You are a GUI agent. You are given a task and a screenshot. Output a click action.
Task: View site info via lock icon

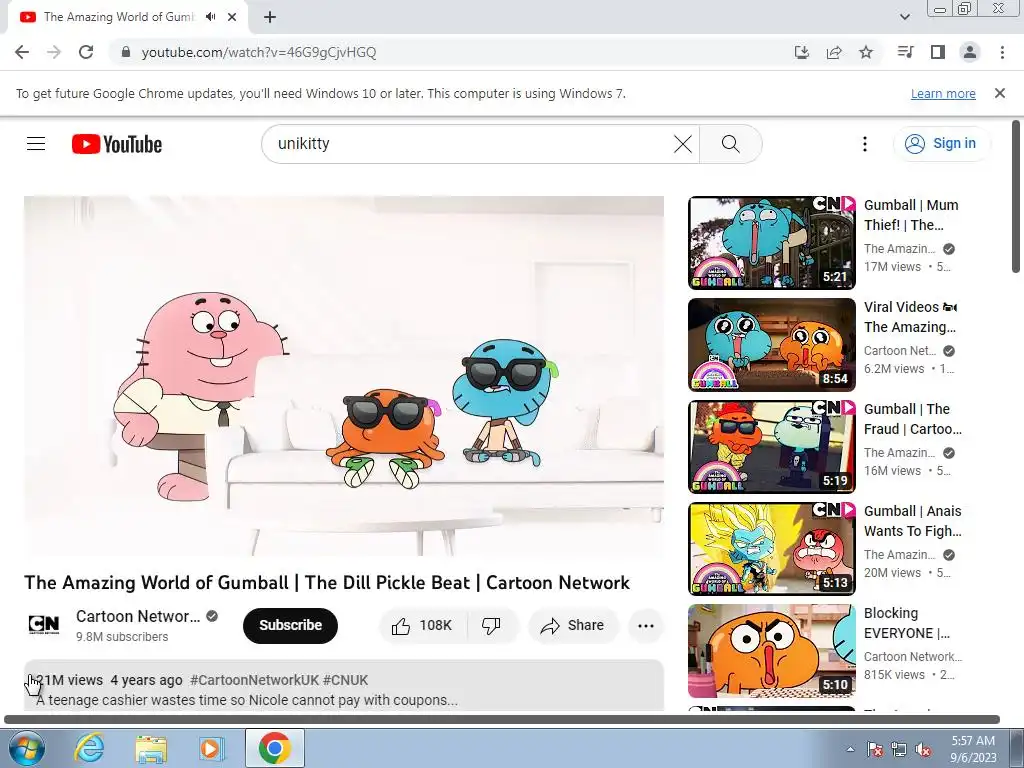click(126, 52)
